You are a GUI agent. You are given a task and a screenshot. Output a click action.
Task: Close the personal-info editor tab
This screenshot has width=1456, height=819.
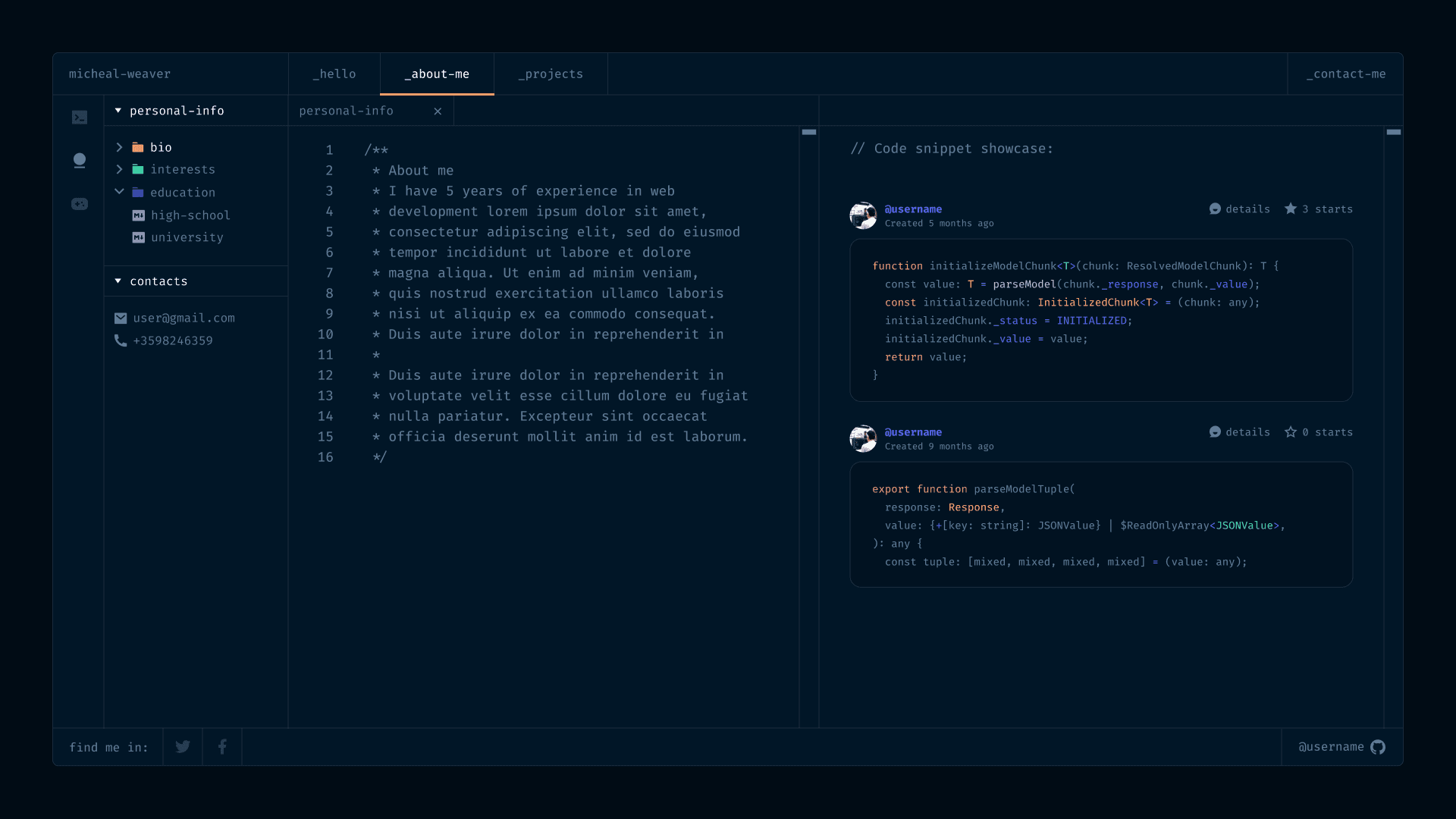[x=438, y=111]
